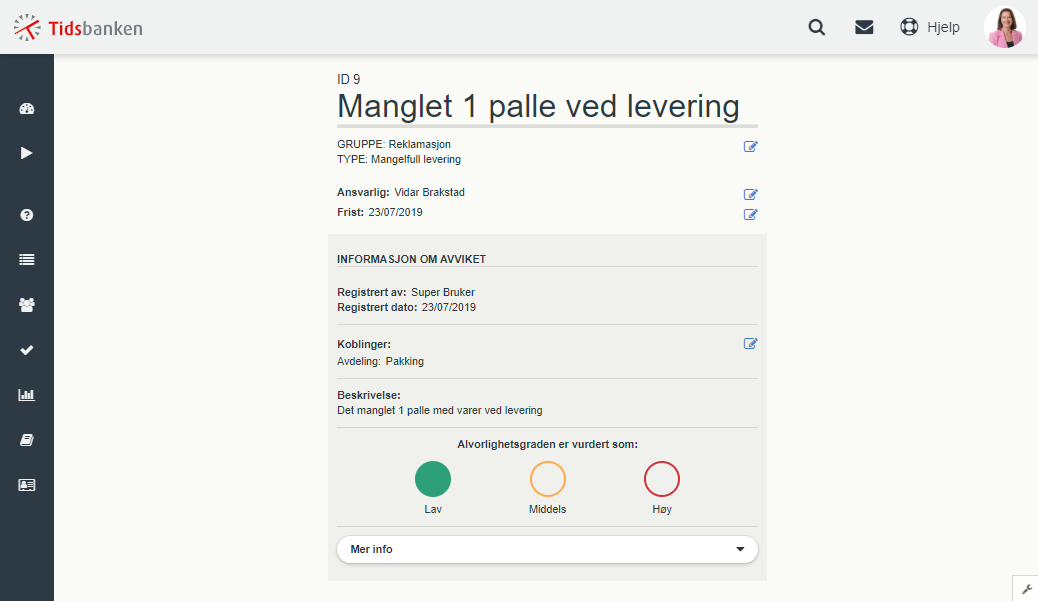Open the ID card icon in sidebar

(x=26, y=485)
